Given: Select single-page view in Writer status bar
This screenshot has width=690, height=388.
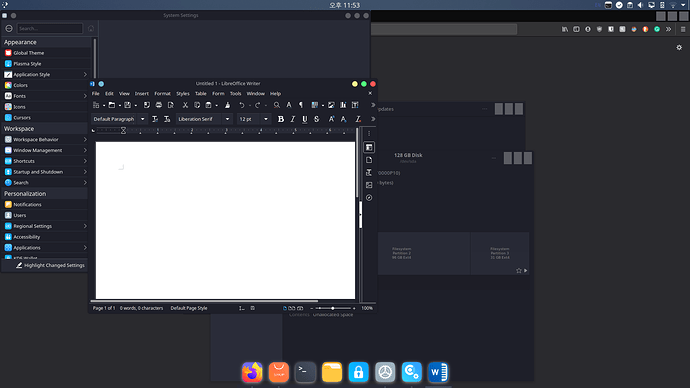Looking at the screenshot, I should click(285, 308).
